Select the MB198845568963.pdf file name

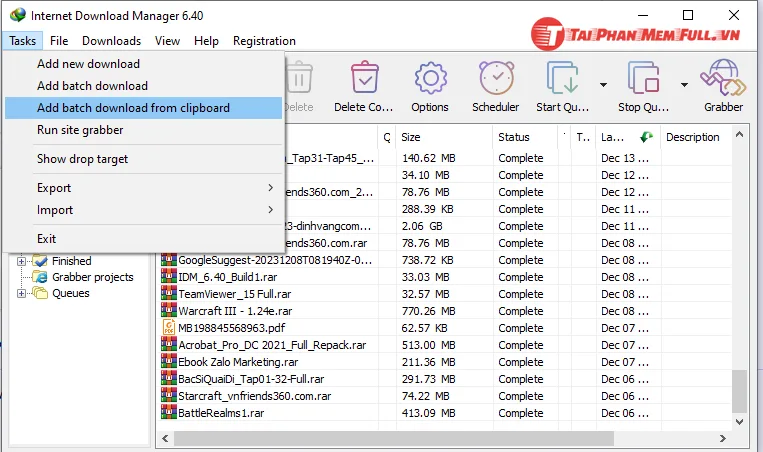click(x=232, y=328)
